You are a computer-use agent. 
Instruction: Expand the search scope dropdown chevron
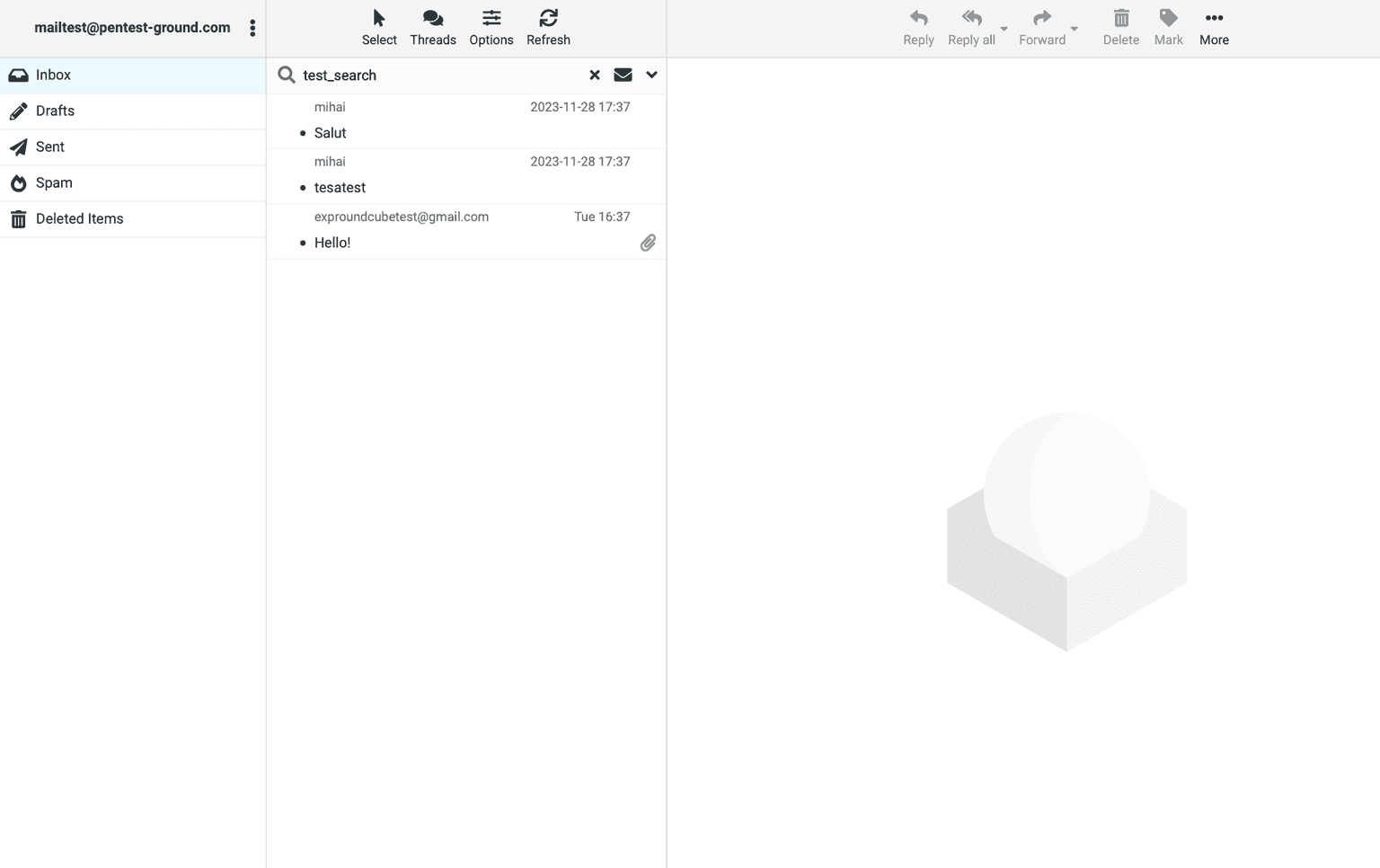(650, 75)
